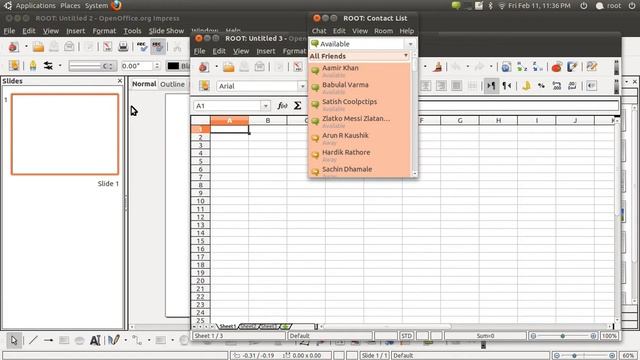Toggle Right-To-Left text direction
This screenshot has width=640, height=360.
click(507, 86)
